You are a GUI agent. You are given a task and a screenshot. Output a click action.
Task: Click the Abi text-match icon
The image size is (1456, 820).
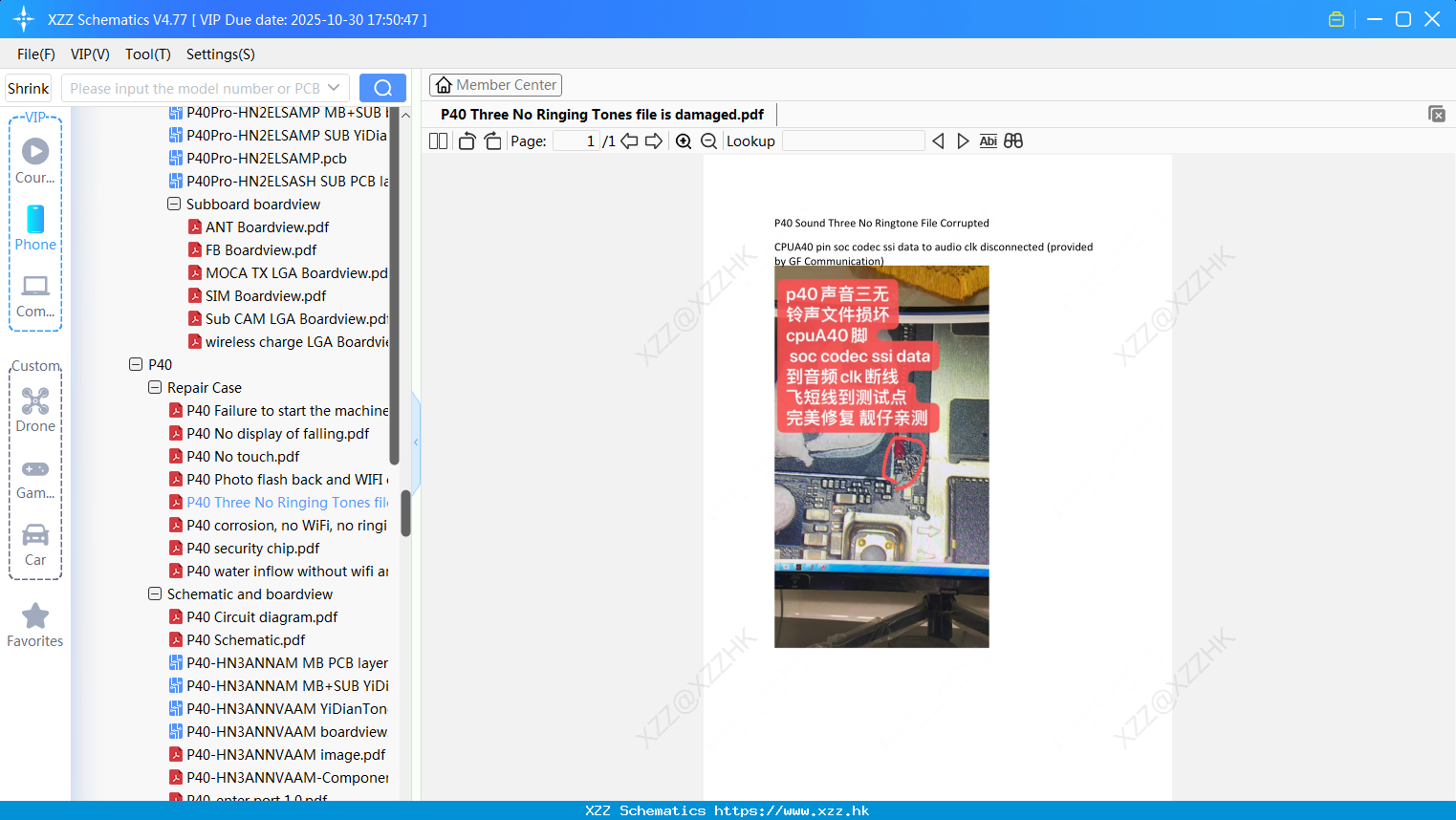[989, 141]
